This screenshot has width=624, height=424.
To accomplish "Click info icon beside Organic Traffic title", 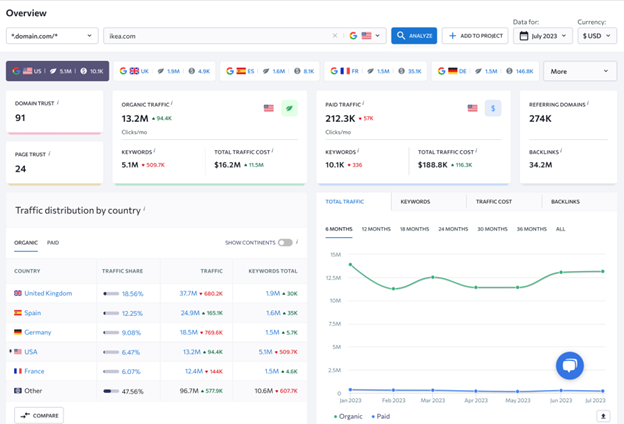I will pyautogui.click(x=172, y=103).
